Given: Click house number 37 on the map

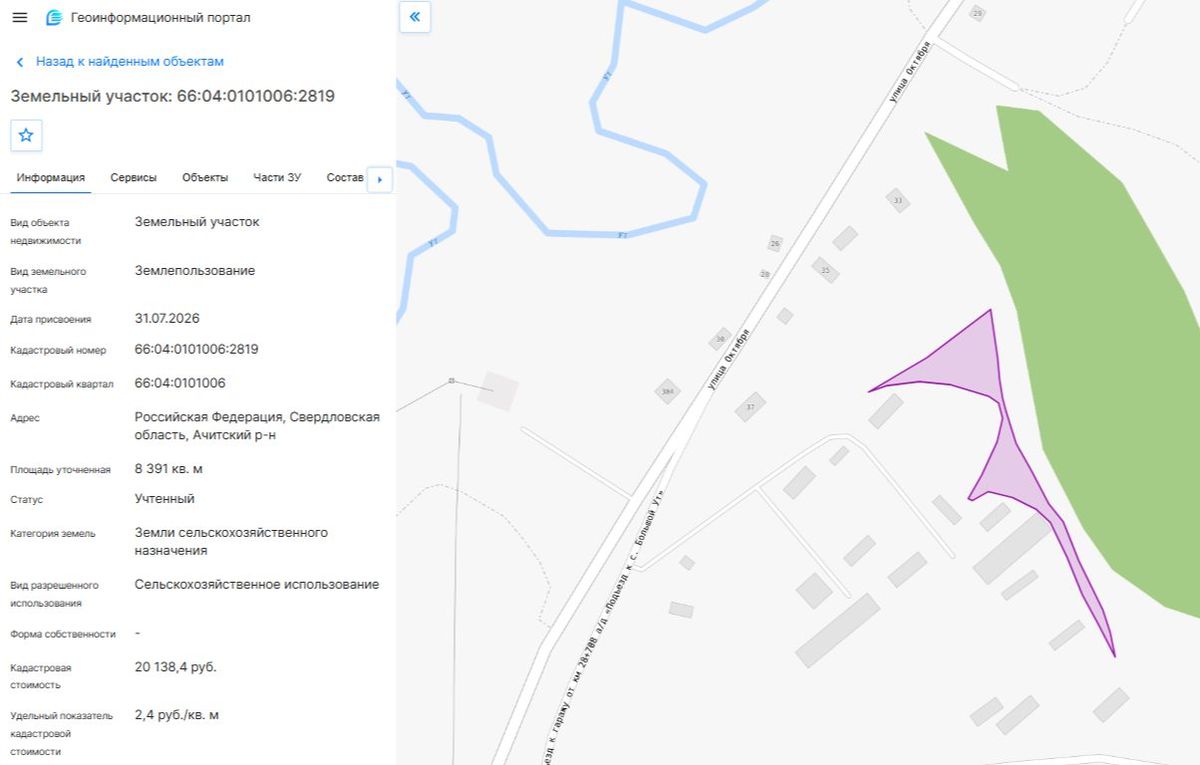Looking at the screenshot, I should tap(750, 407).
